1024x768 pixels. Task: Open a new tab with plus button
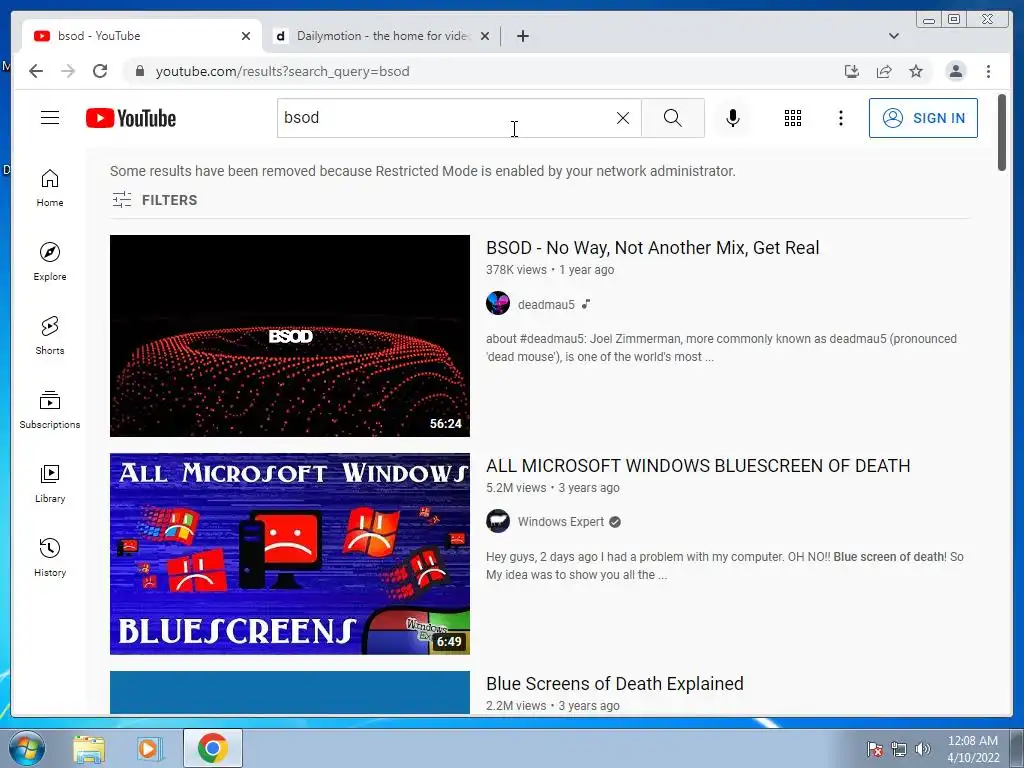click(x=522, y=36)
